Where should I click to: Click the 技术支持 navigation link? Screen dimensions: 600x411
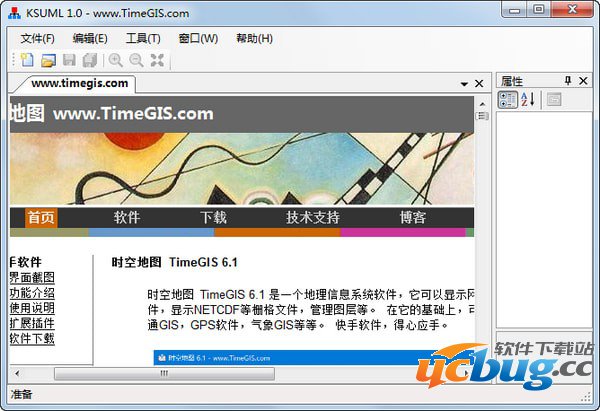pyautogui.click(x=312, y=218)
